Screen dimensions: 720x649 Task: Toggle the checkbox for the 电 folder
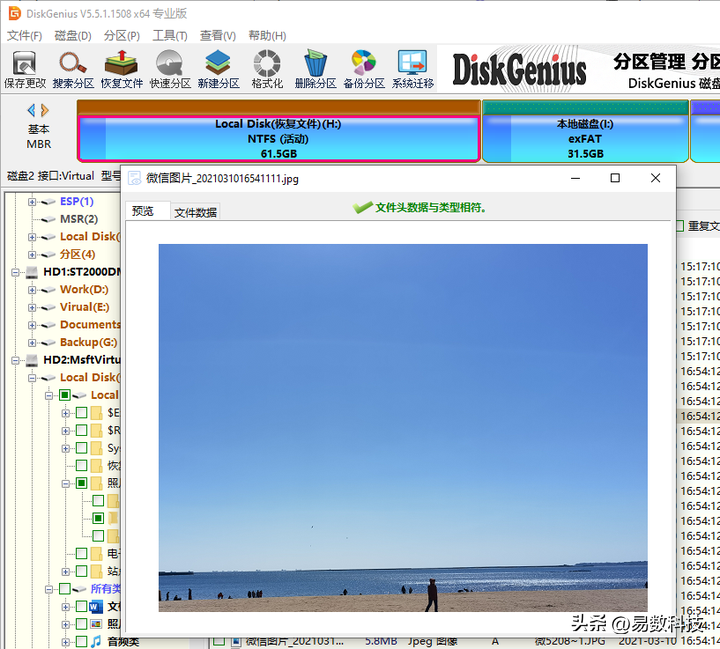click(81, 553)
